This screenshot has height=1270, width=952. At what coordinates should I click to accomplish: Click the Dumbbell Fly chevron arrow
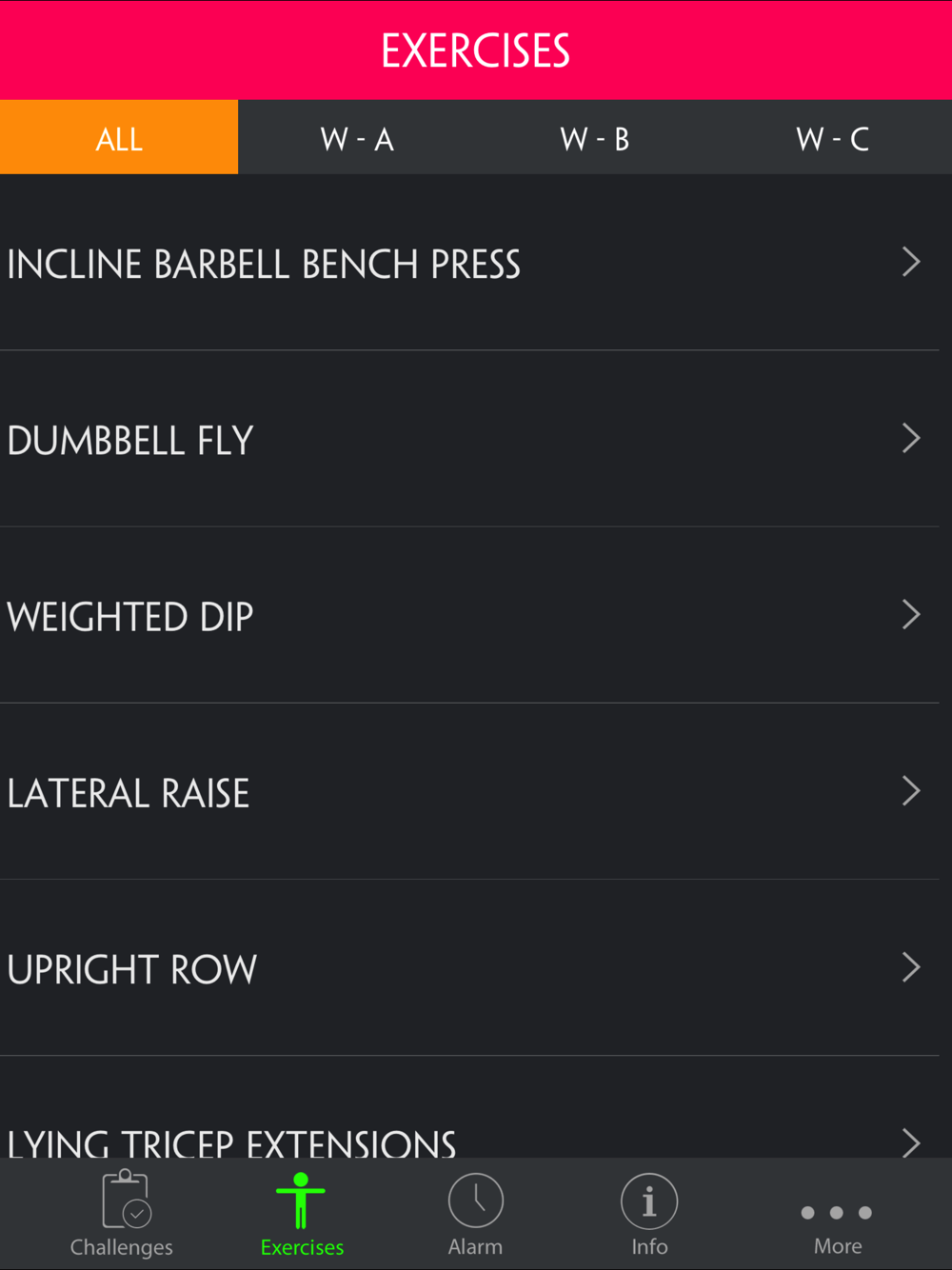[911, 438]
